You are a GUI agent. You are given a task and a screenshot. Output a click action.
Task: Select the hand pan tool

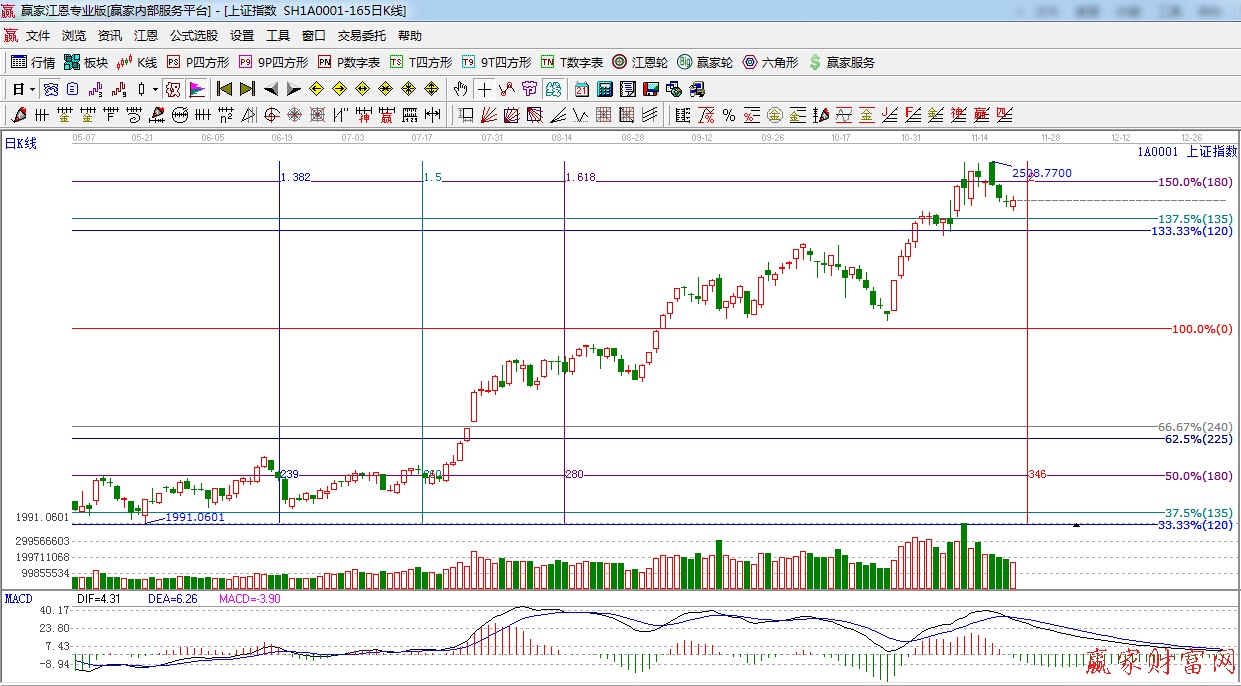[x=460, y=89]
